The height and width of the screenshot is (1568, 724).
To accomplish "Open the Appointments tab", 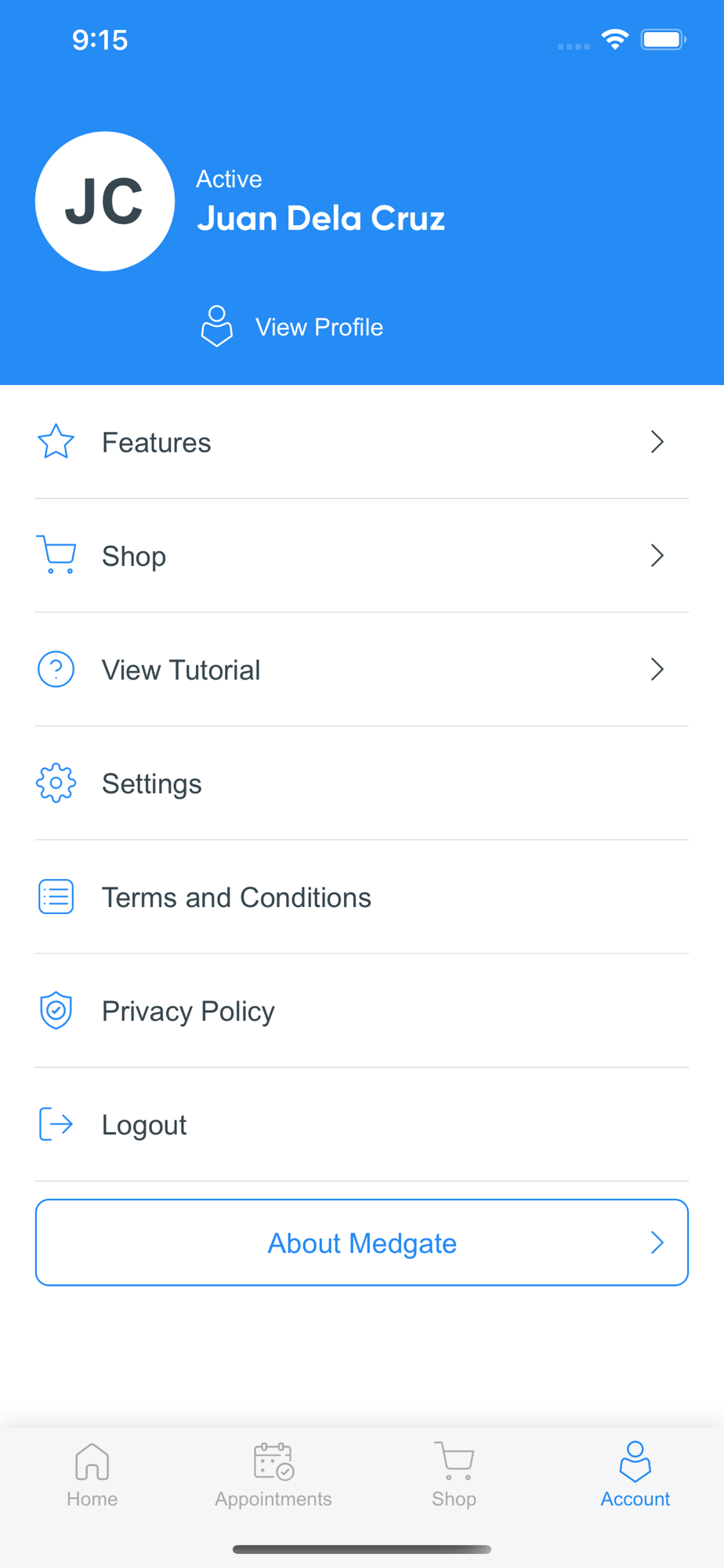I will click(273, 1475).
